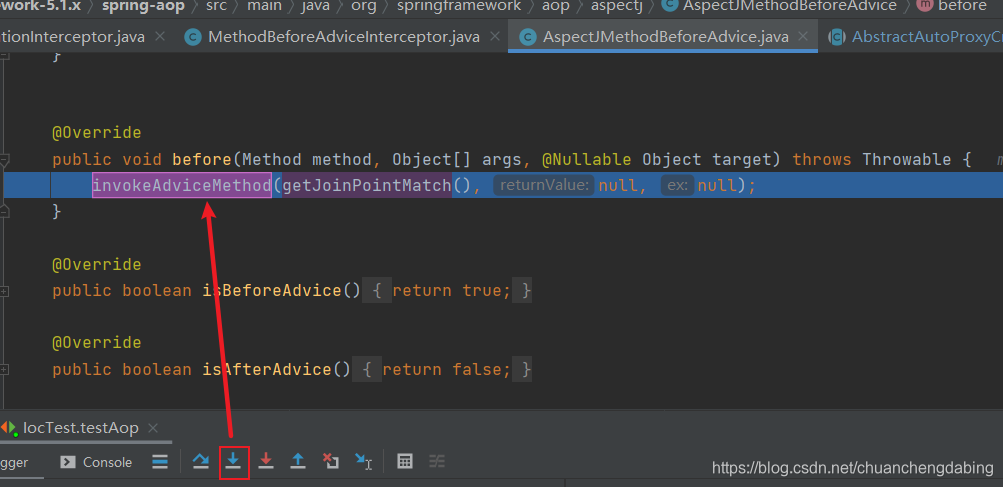This screenshot has width=1003, height=487.
Task: Click the isBeforeAdvice method name
Action: (272, 291)
